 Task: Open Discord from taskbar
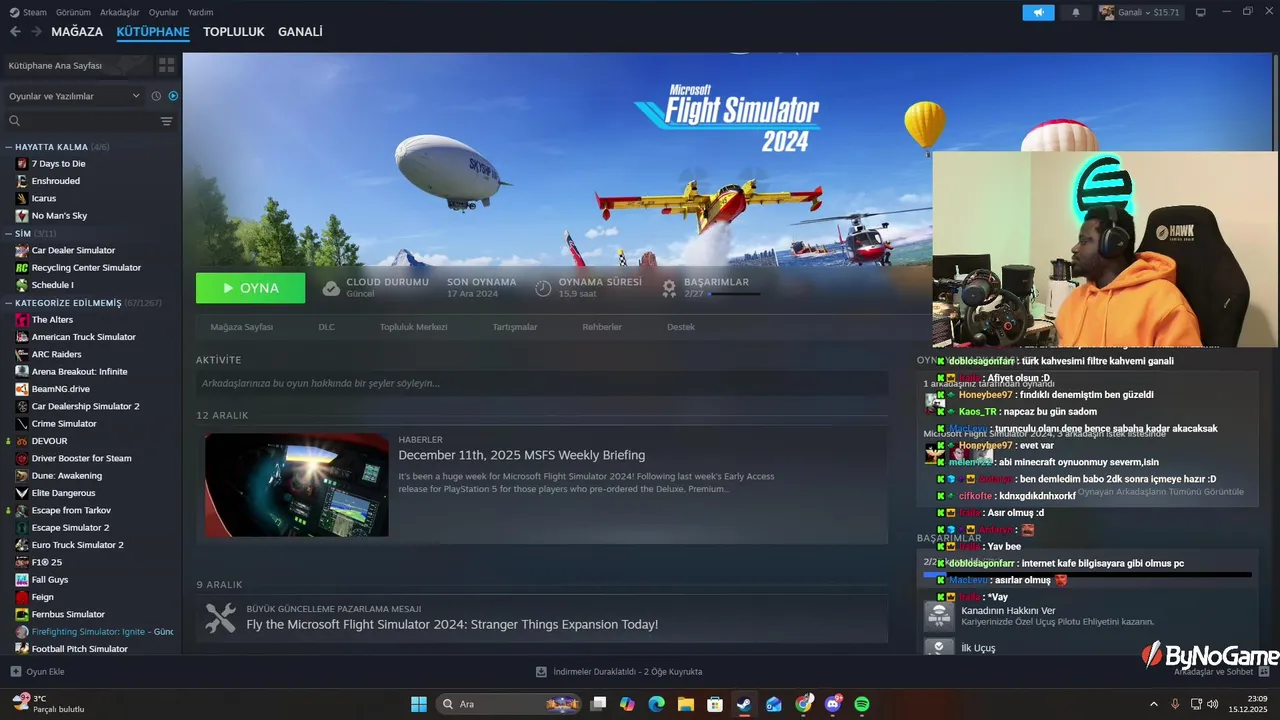pyautogui.click(x=833, y=704)
